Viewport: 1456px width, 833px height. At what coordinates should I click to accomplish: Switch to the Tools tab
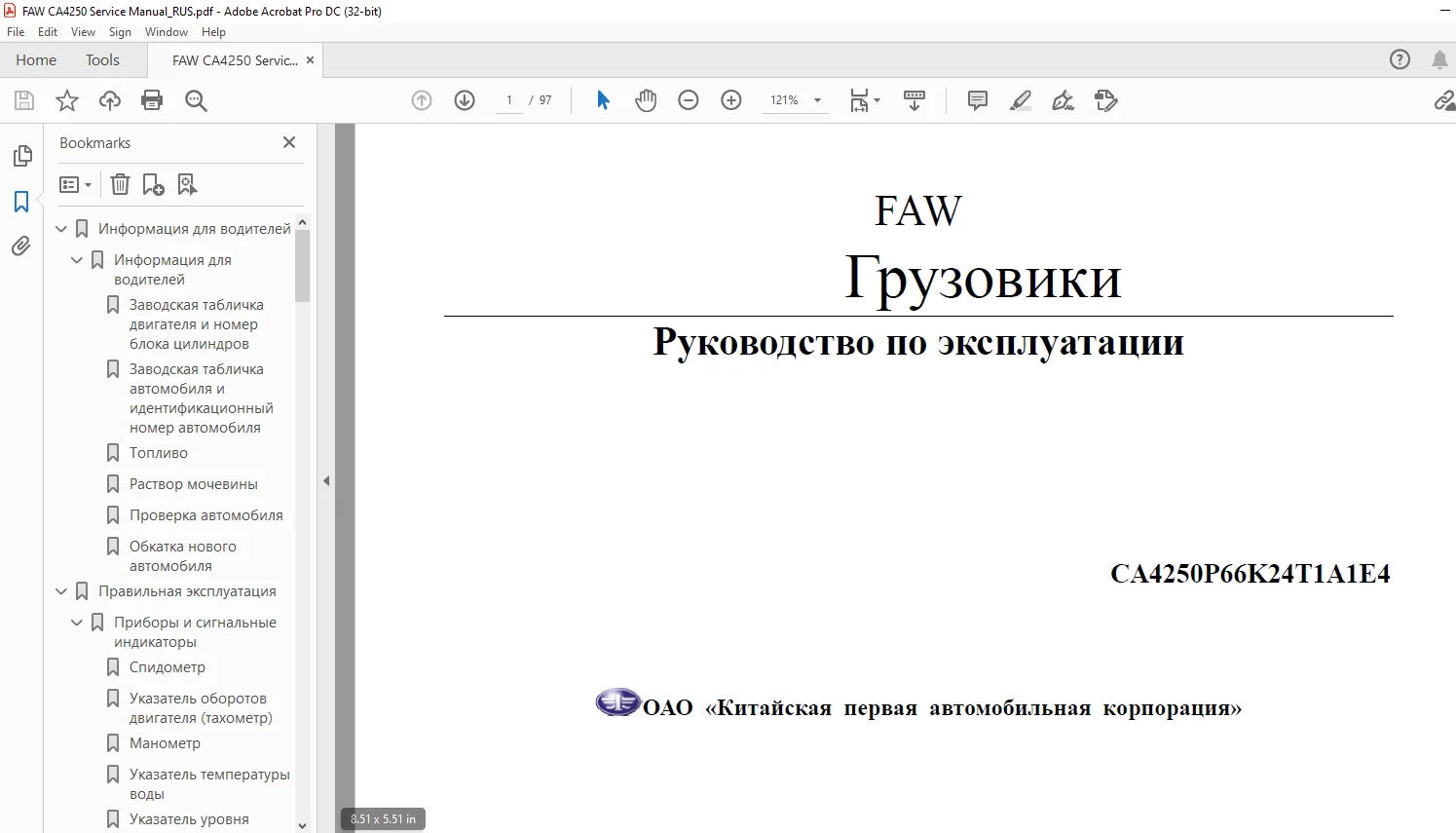pyautogui.click(x=102, y=60)
